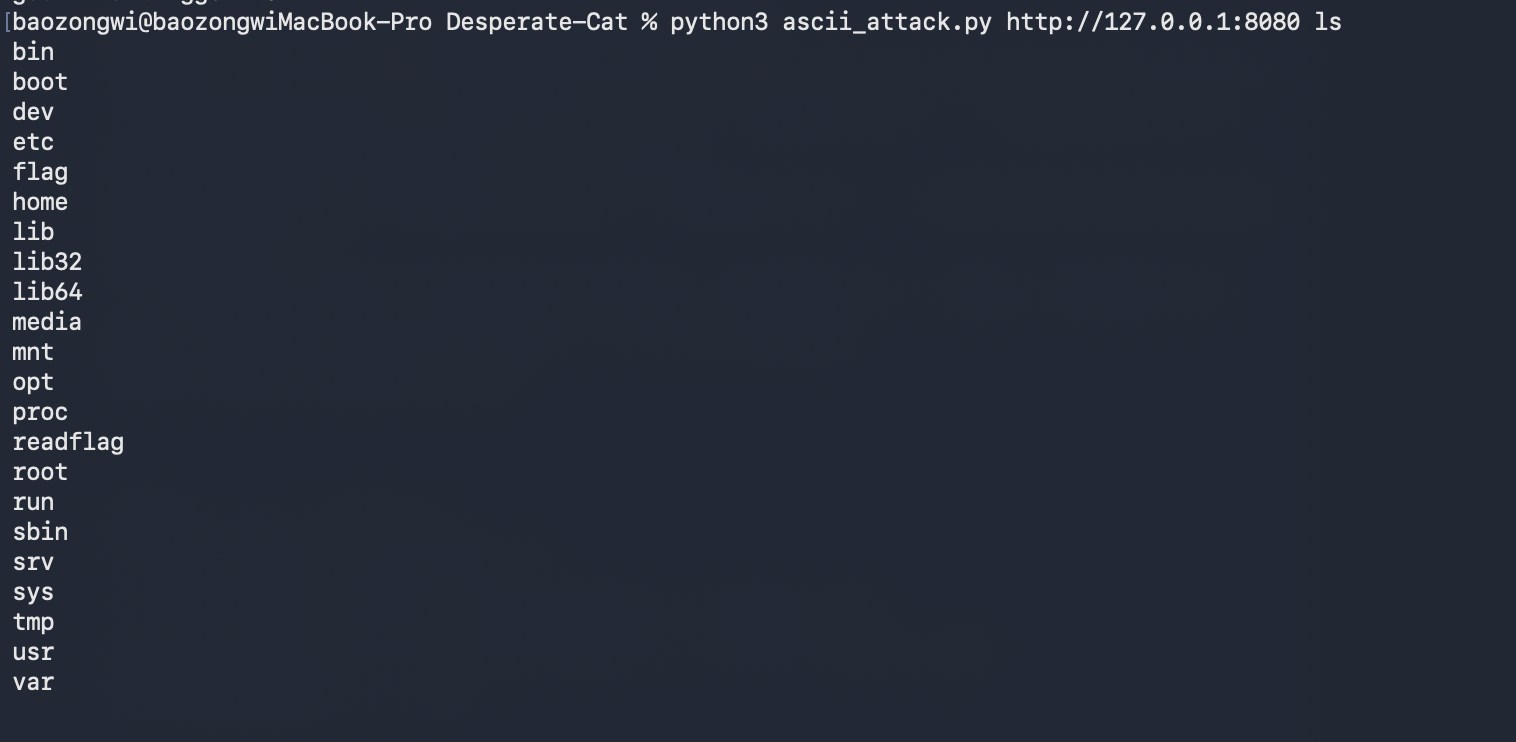
Task: Click the 'flag' entry in listing
Action: pos(40,172)
